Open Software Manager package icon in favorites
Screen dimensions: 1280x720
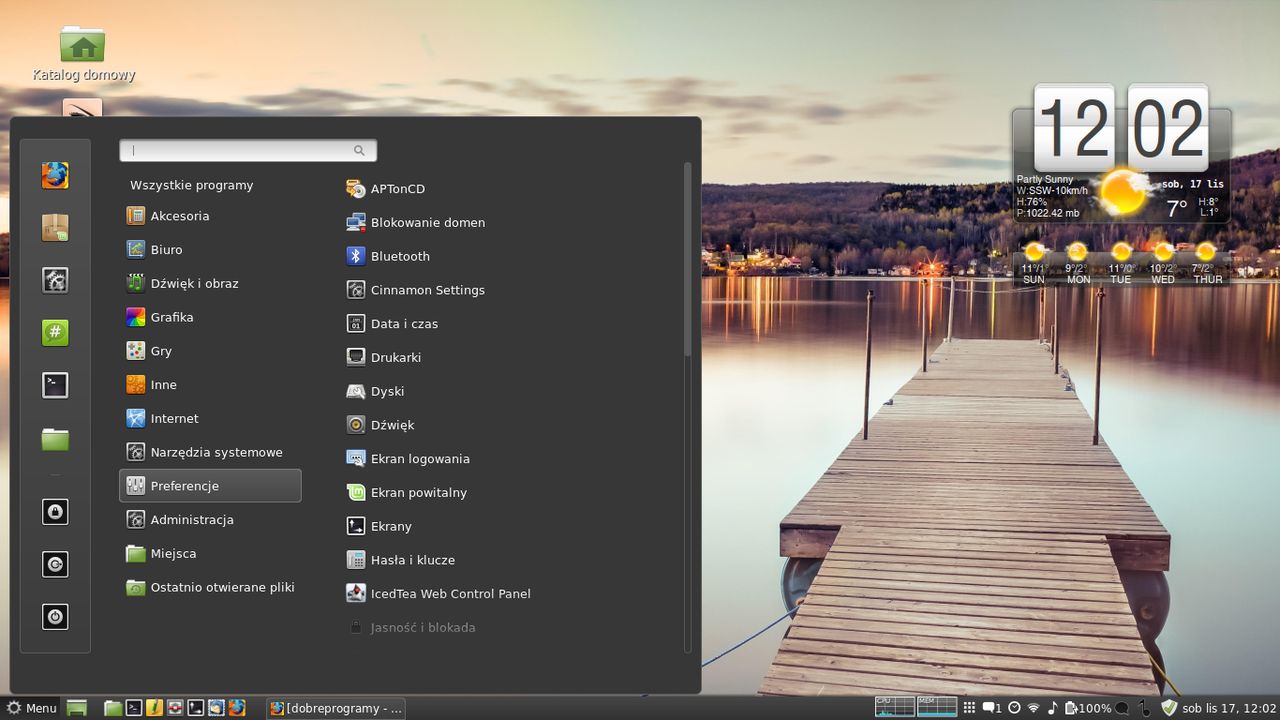(55, 228)
